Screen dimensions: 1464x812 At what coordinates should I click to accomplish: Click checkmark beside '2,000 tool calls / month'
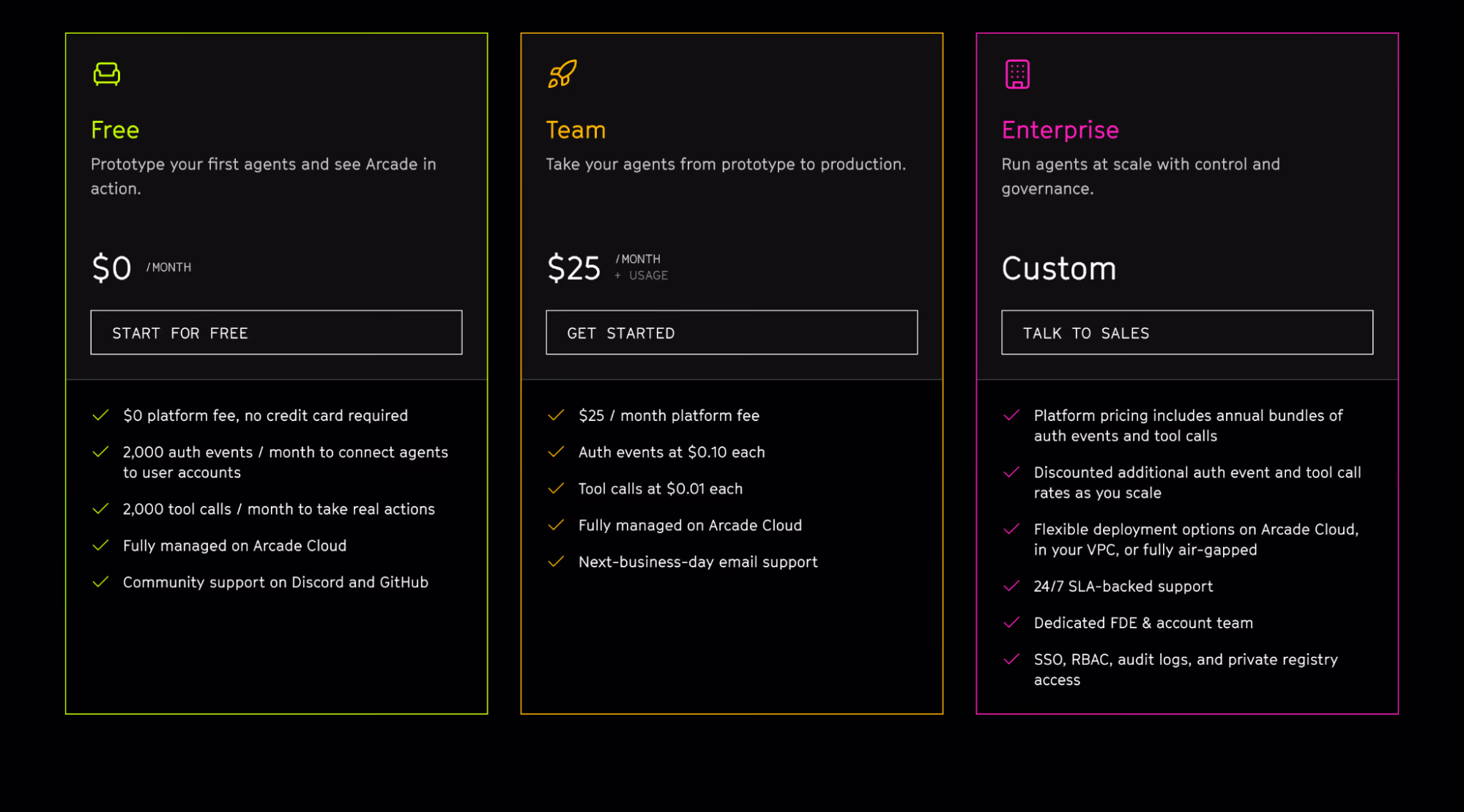[x=101, y=509]
